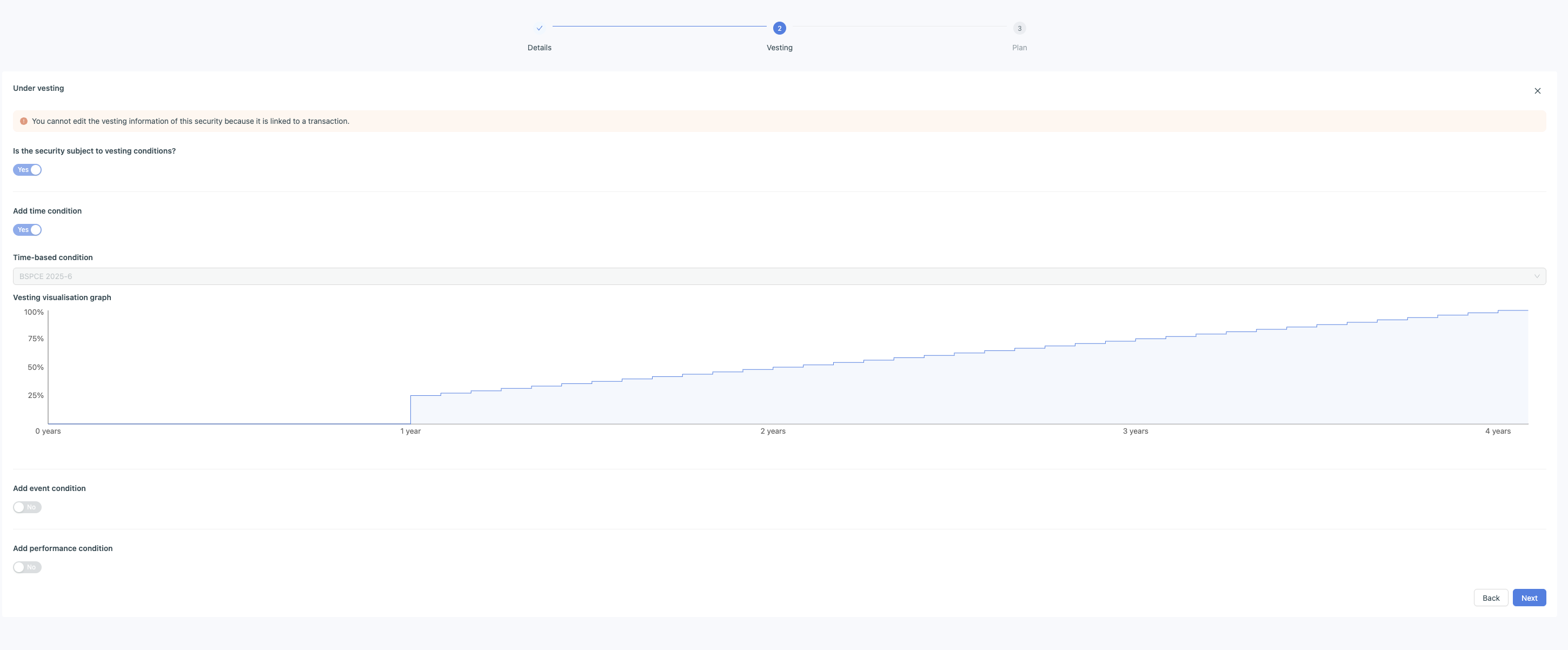Screen dimensions: 1568x650
Task: Click the 2 years axis label on graph
Action: pyautogui.click(x=773, y=431)
